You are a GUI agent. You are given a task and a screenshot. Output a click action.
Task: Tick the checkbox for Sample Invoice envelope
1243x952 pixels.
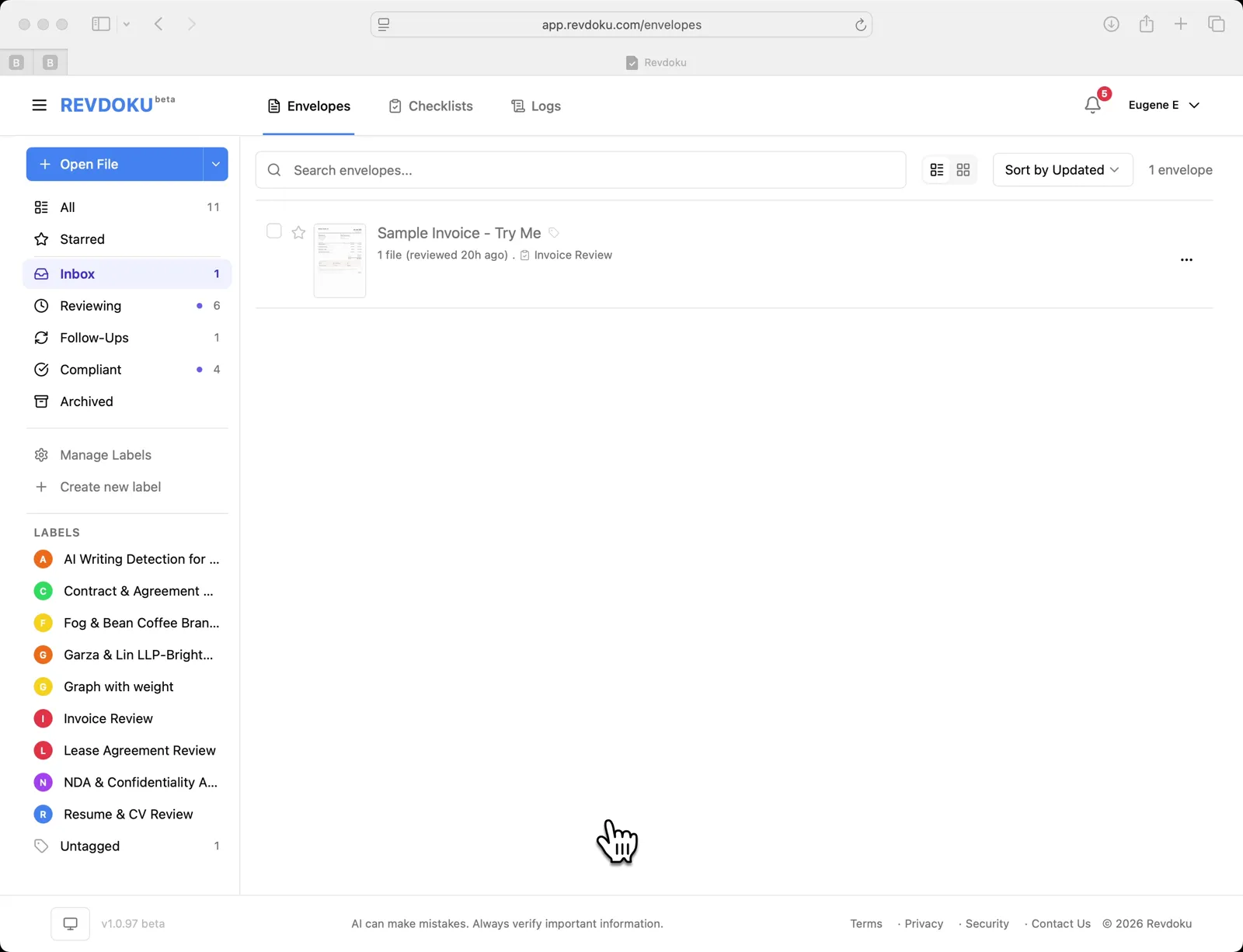(273, 231)
